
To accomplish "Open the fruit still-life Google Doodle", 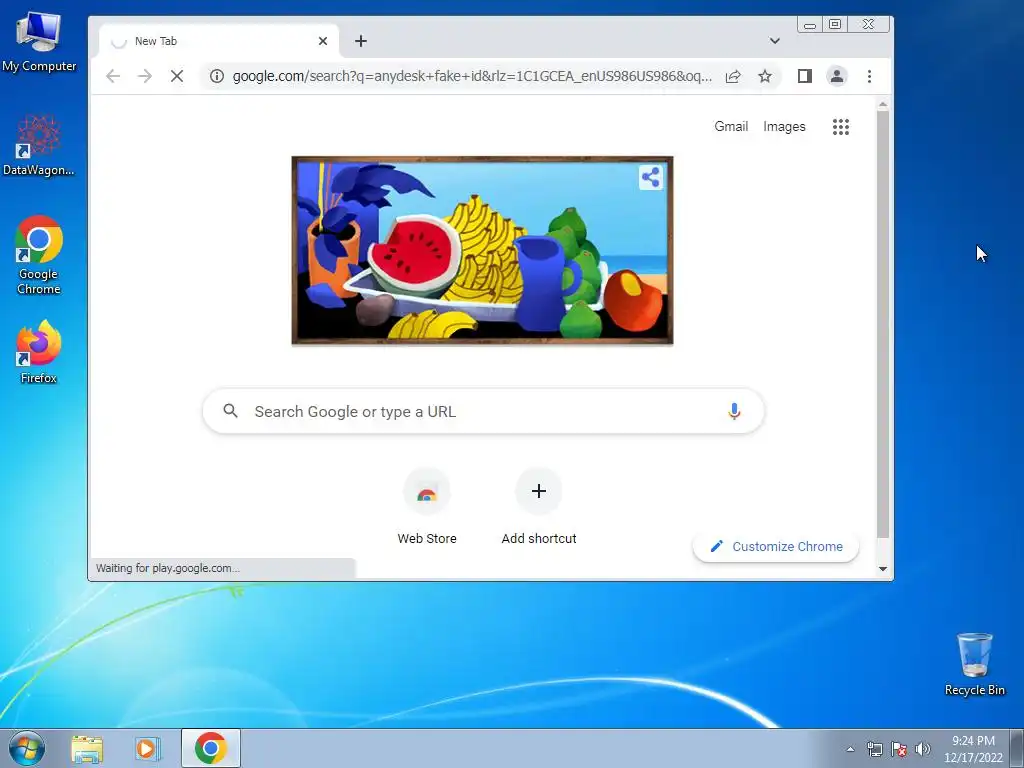I will [x=482, y=250].
